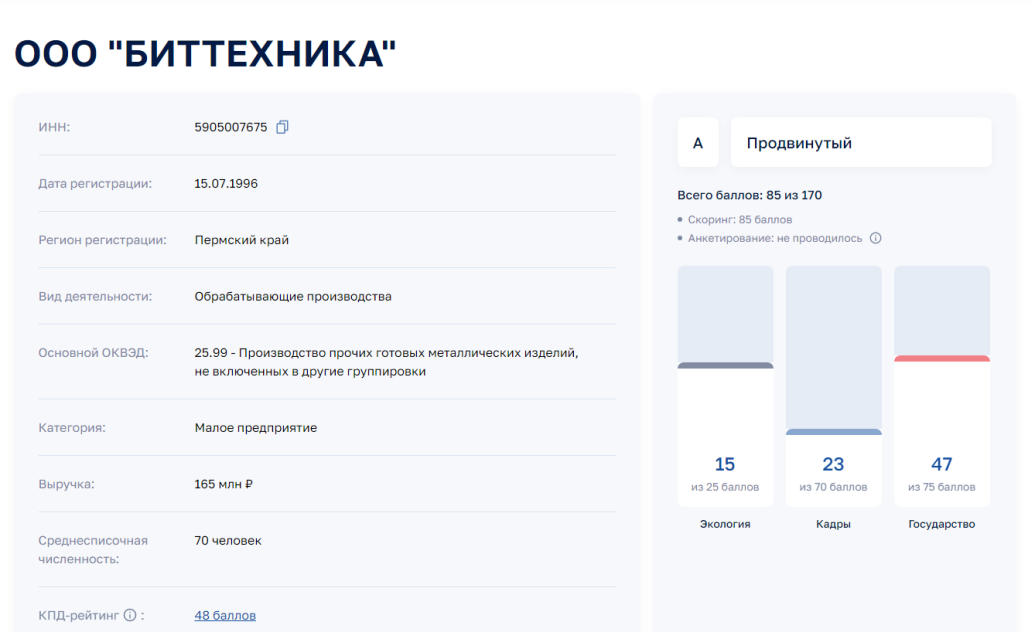Click Вид деятельности: field label

pos(95,297)
